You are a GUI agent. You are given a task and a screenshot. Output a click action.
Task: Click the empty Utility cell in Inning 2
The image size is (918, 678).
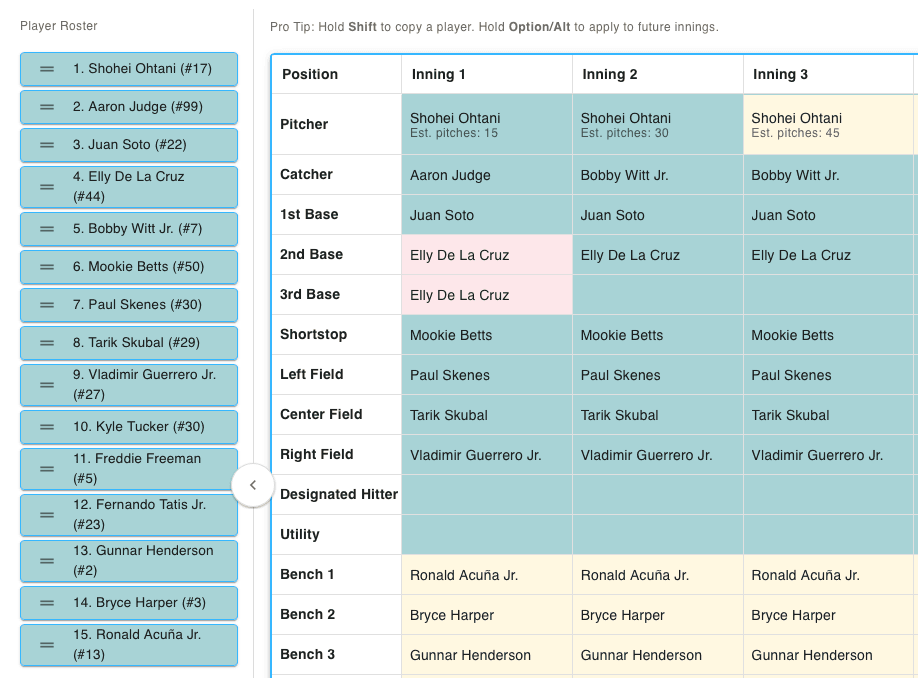point(657,534)
